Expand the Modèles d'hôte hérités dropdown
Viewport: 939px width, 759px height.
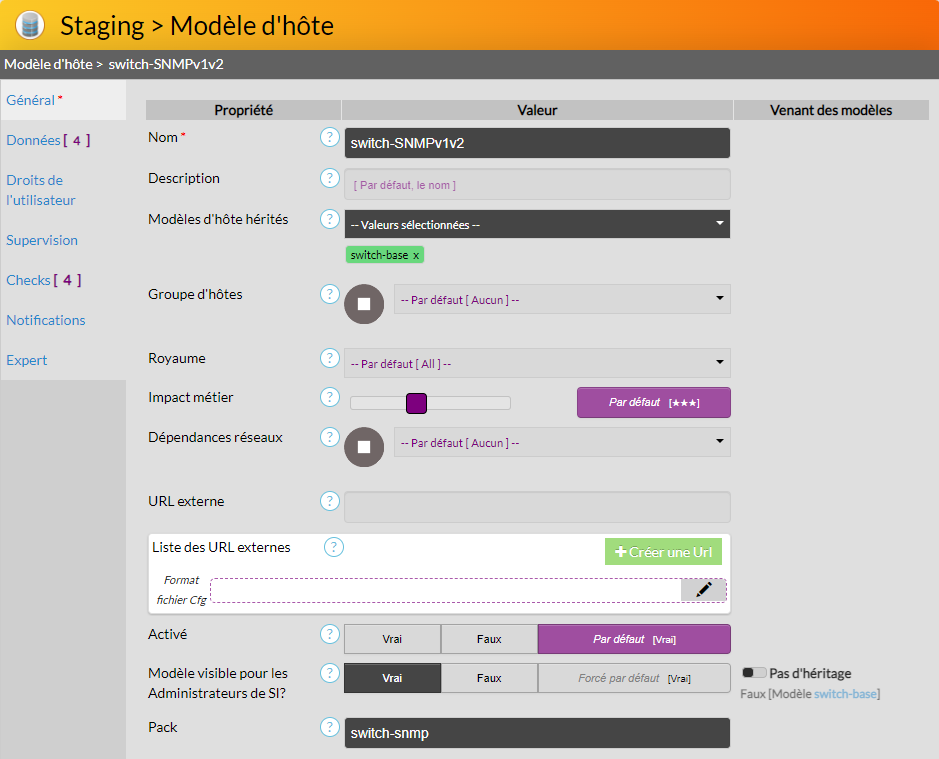[537, 225]
